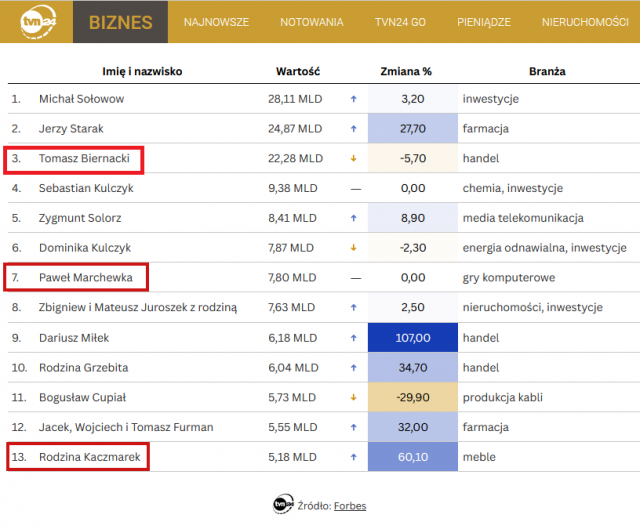Open the NIERUCHOMOŚCI navigation item
The image size is (640, 529).
point(585,22)
